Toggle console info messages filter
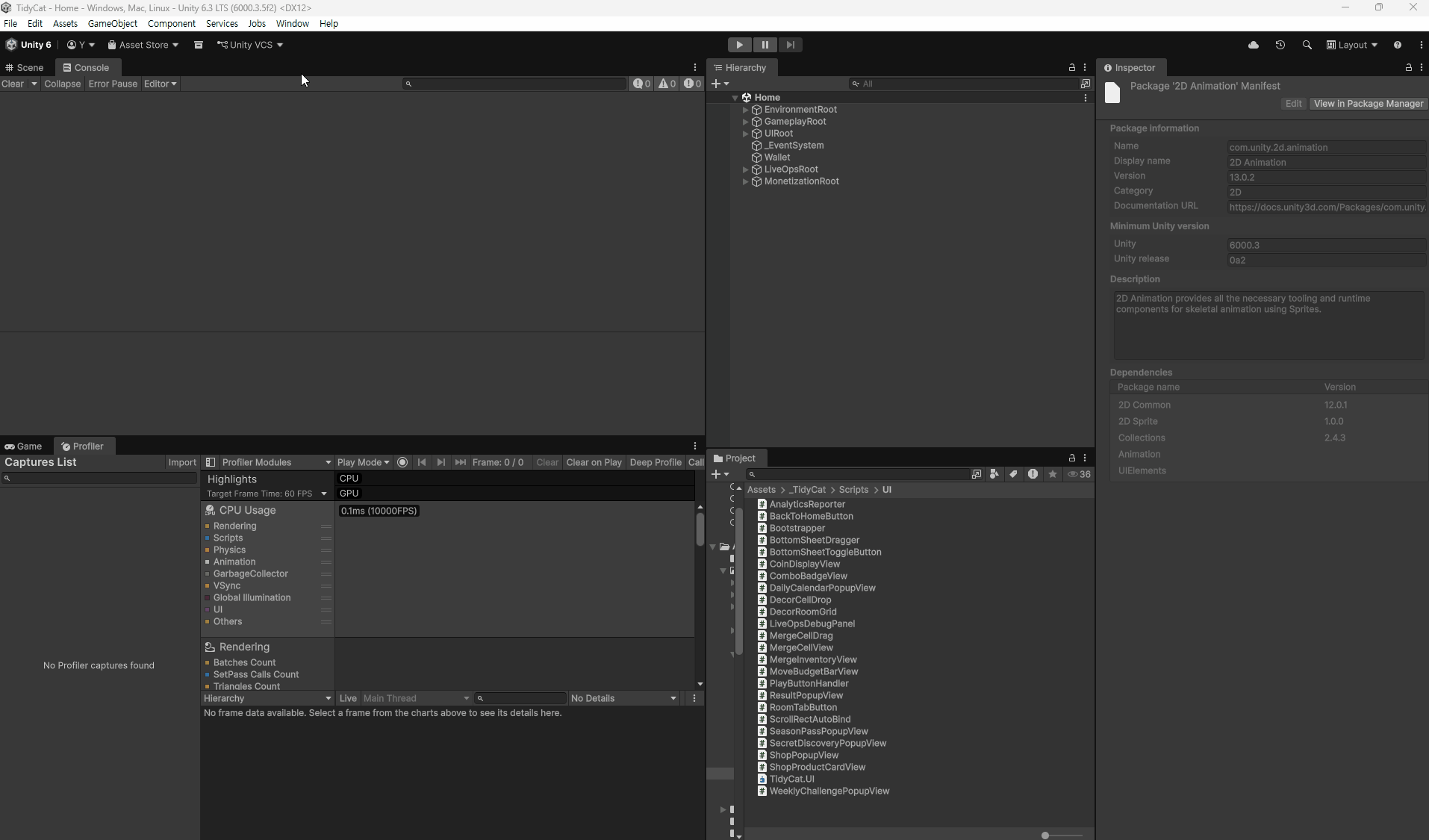Viewport: 1429px width, 840px height. pyautogui.click(x=642, y=84)
